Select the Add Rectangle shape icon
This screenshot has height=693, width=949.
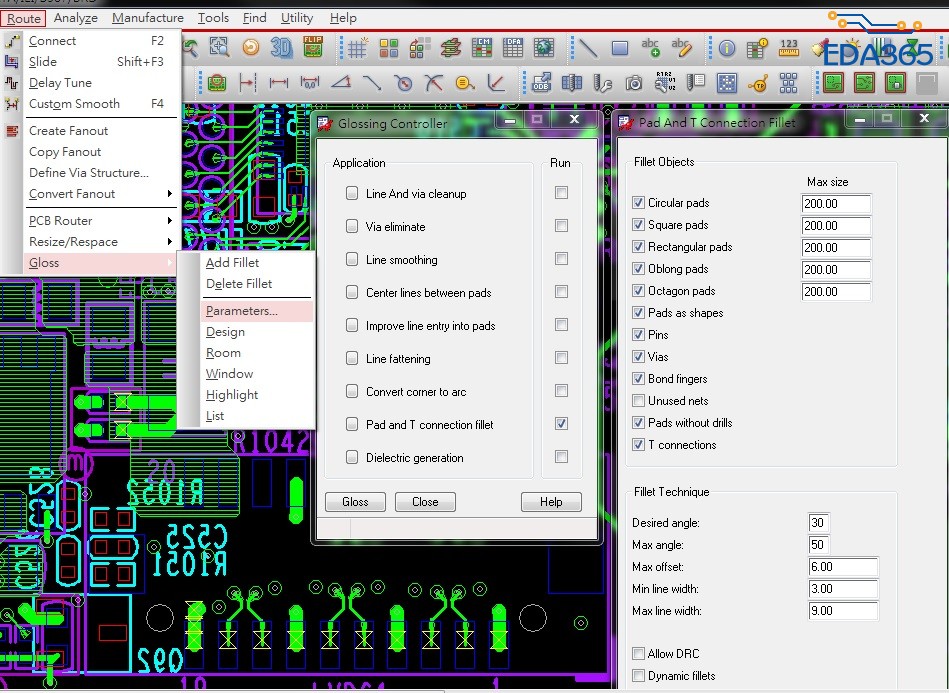tap(619, 47)
